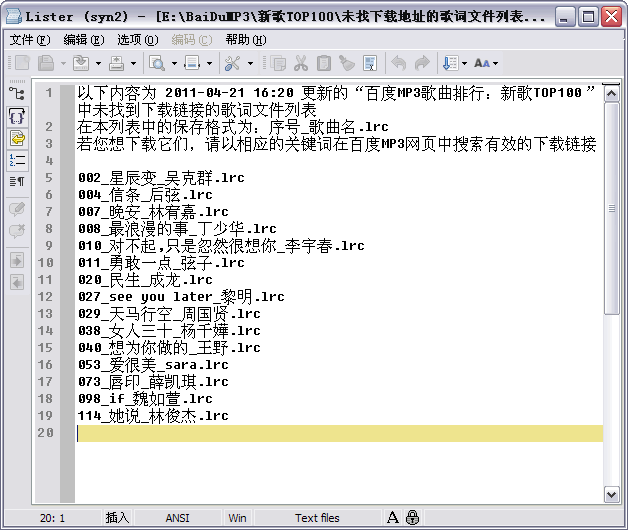The height and width of the screenshot is (530, 628).
Task: Expand the Save icon dropdown arrow
Action: (x=63, y=63)
